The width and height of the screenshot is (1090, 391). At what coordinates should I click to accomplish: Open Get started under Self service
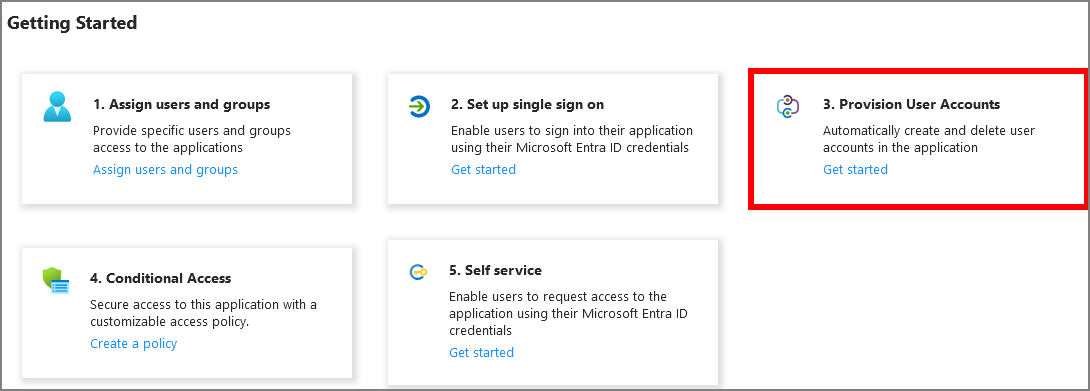click(x=481, y=353)
